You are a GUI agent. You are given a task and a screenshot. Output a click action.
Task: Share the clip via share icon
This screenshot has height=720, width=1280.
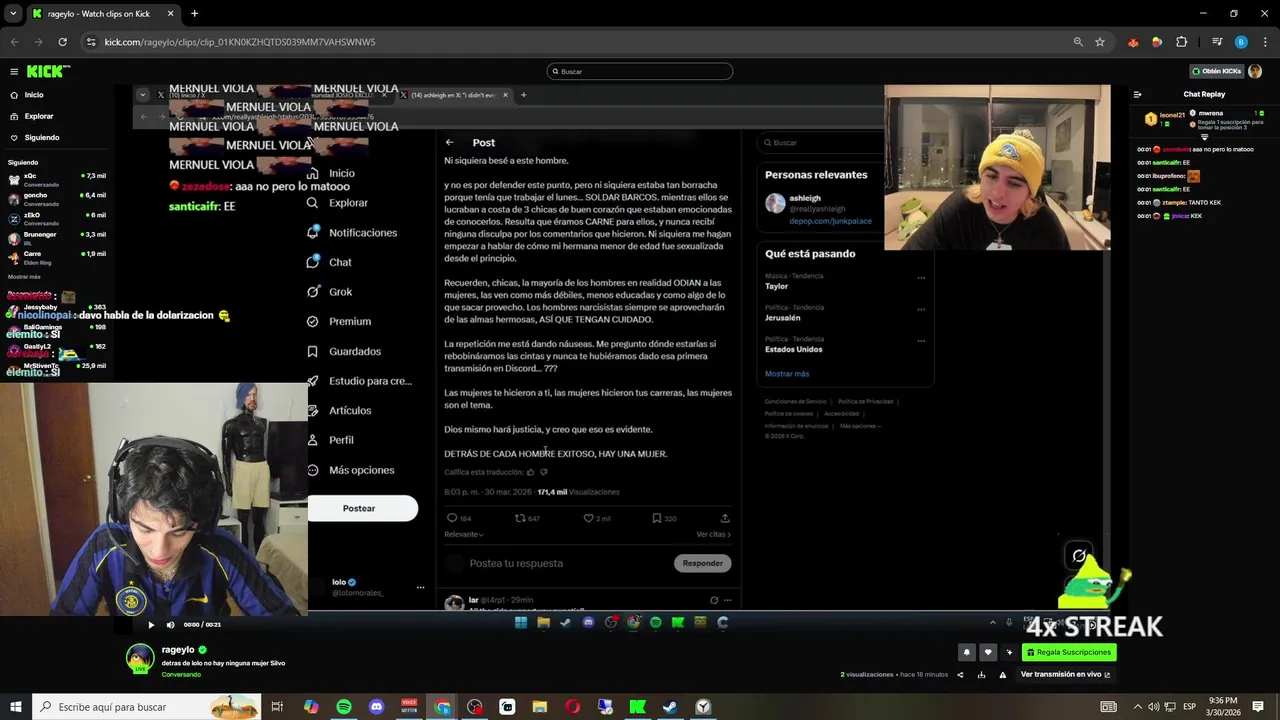pos(960,675)
